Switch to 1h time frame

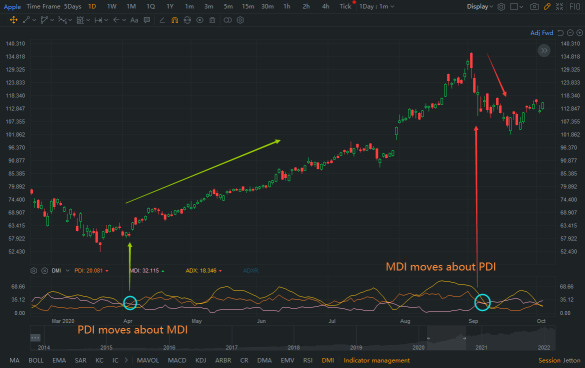pyautogui.click(x=287, y=6)
